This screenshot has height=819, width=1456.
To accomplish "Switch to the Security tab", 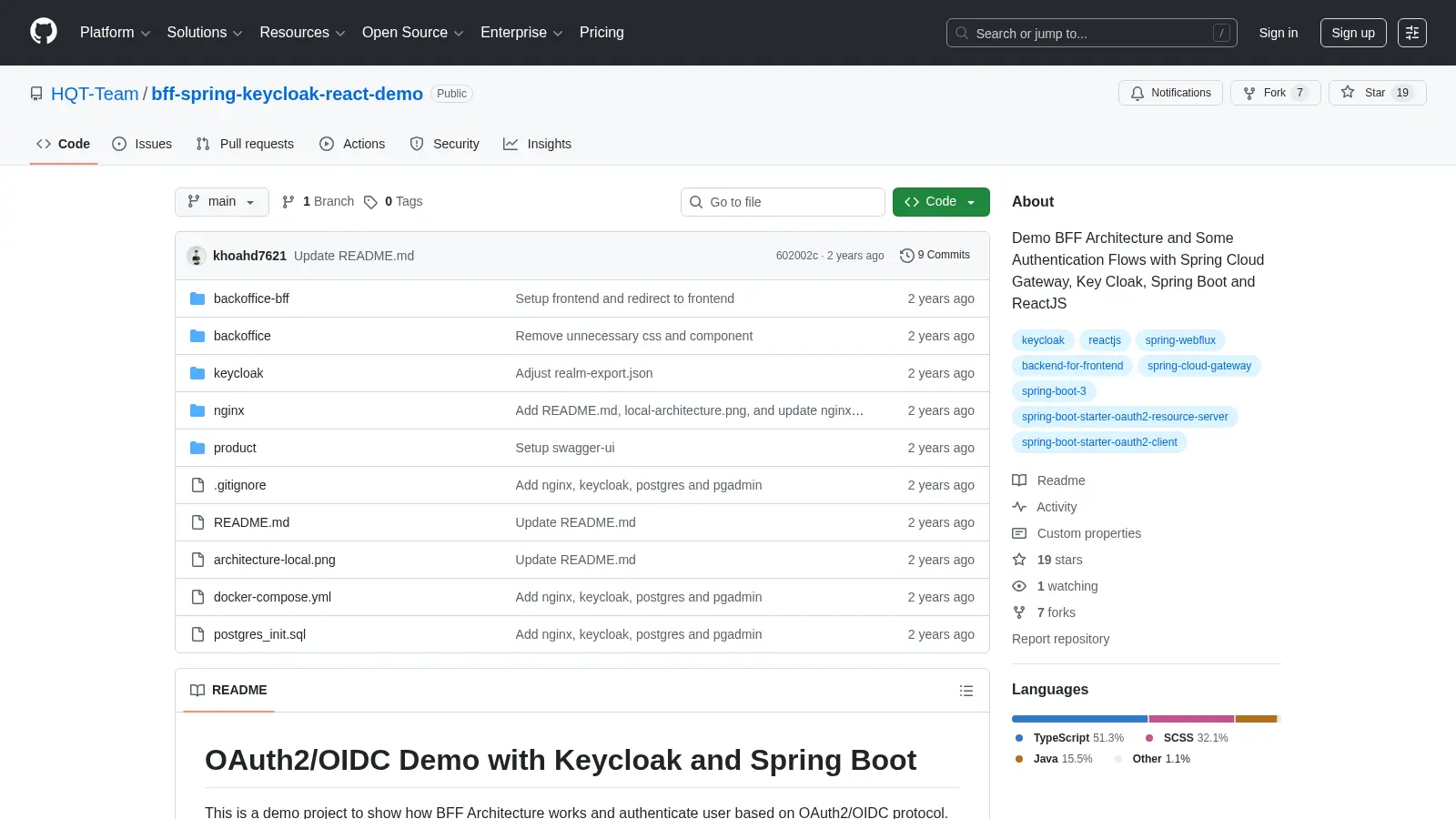I will (x=444, y=144).
